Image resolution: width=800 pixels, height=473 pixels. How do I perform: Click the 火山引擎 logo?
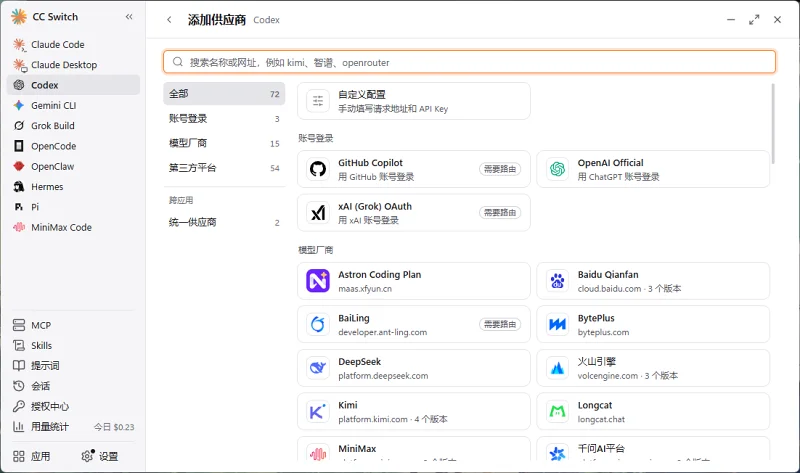click(557, 368)
